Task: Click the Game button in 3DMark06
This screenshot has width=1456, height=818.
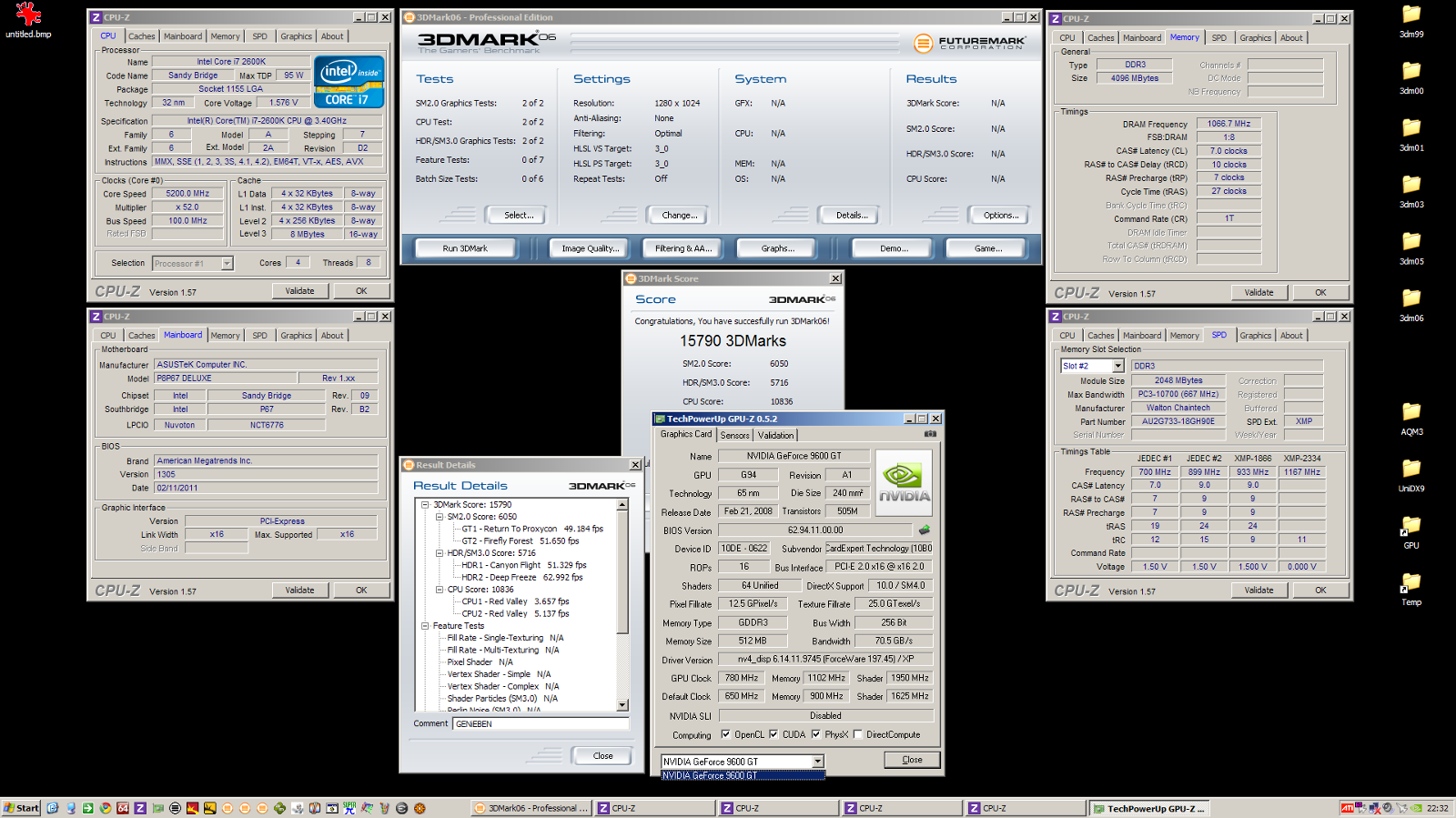Action: (987, 248)
